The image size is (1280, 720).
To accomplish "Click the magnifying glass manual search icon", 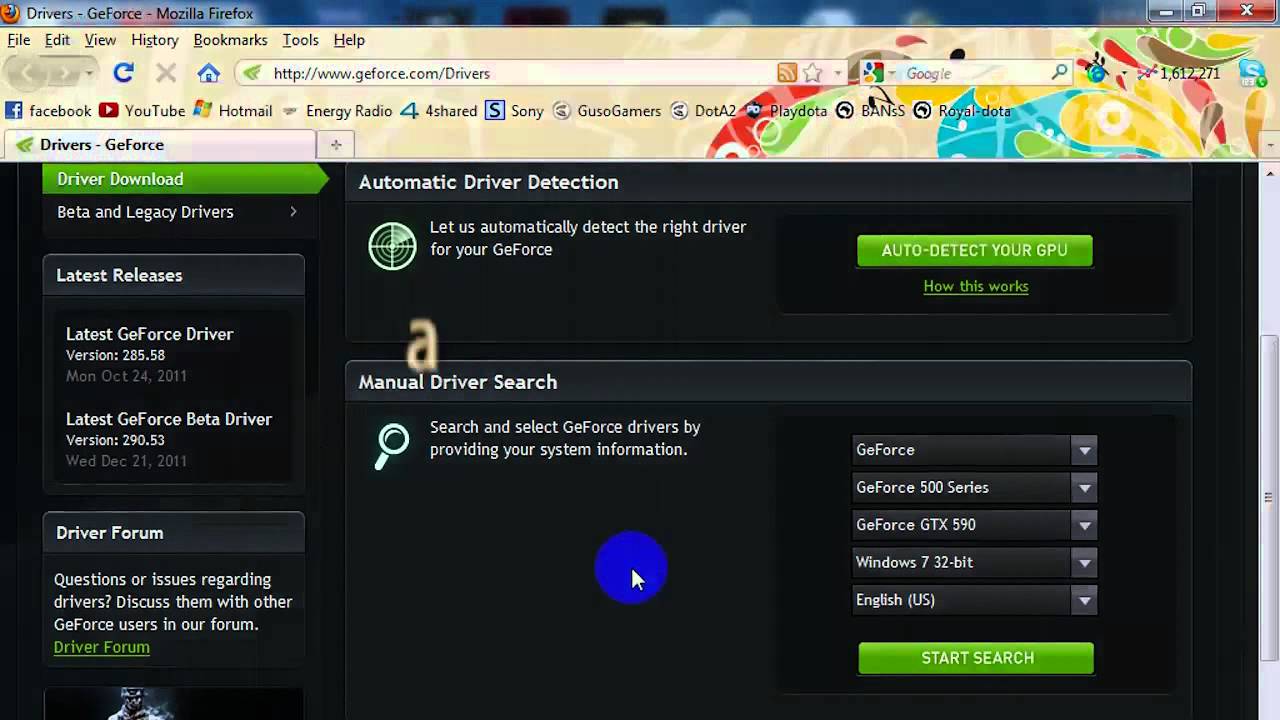I will click(392, 446).
